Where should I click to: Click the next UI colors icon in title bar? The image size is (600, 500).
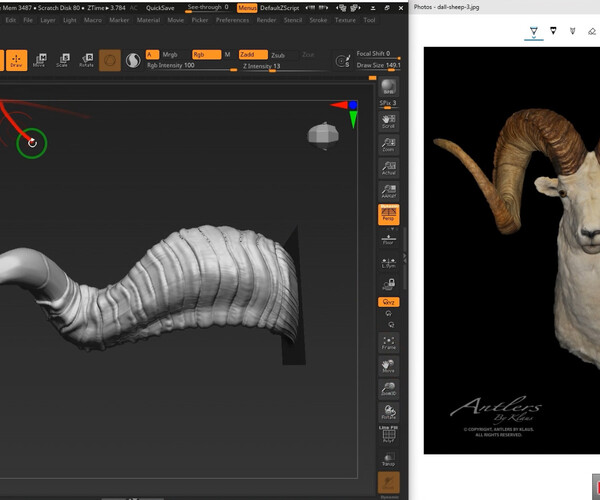pos(355,8)
